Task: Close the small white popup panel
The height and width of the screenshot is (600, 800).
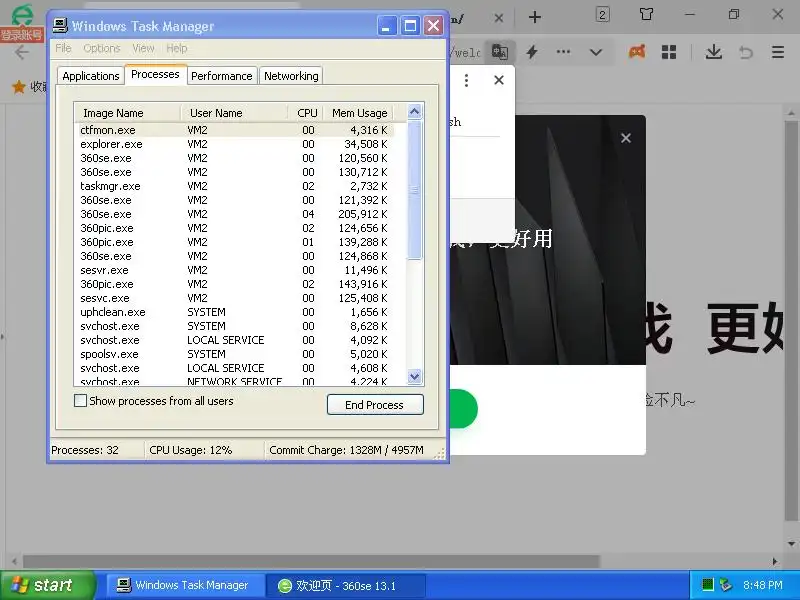Action: click(x=499, y=80)
